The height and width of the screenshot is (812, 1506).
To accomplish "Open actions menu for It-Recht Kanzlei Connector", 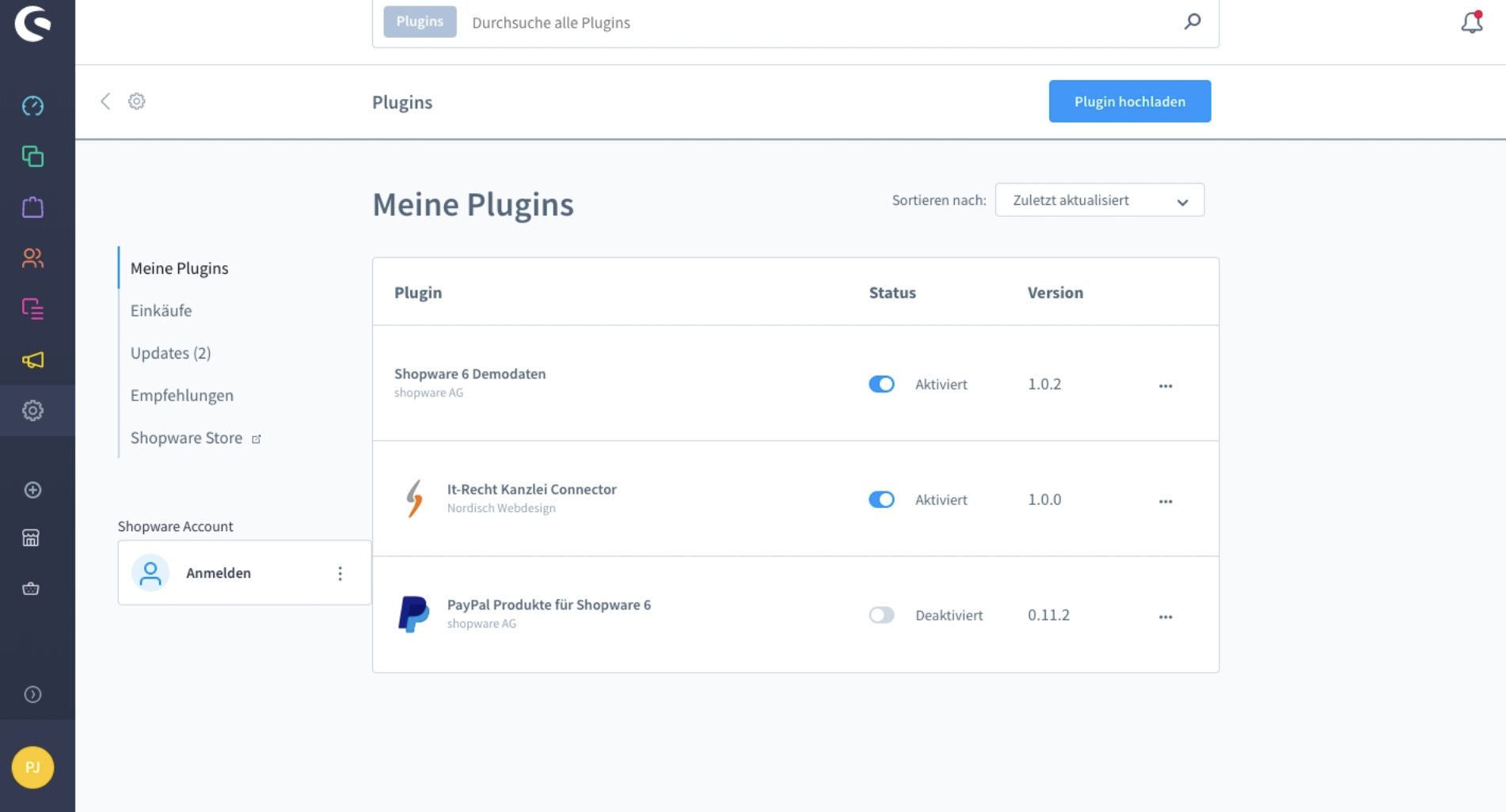I will pyautogui.click(x=1166, y=502).
